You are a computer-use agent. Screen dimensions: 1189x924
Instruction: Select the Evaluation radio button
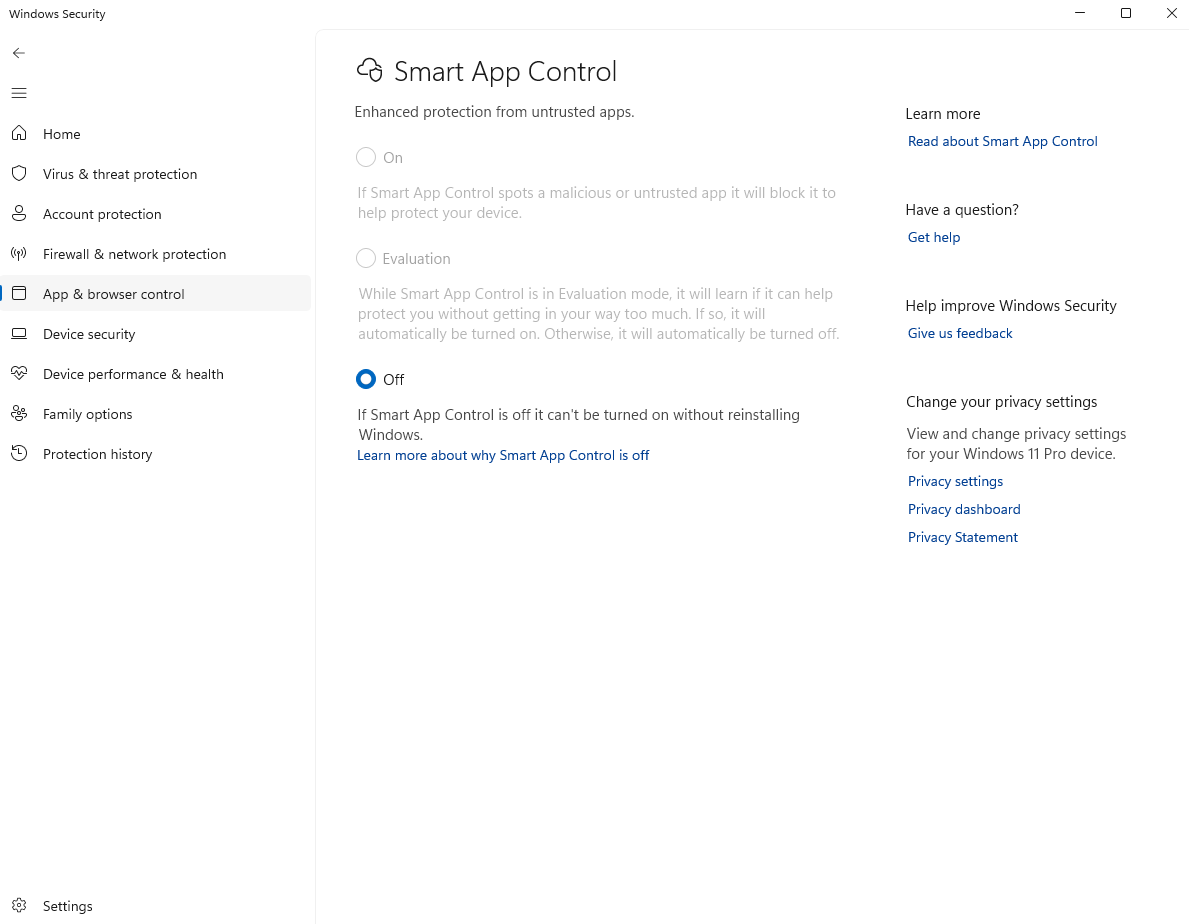click(366, 258)
